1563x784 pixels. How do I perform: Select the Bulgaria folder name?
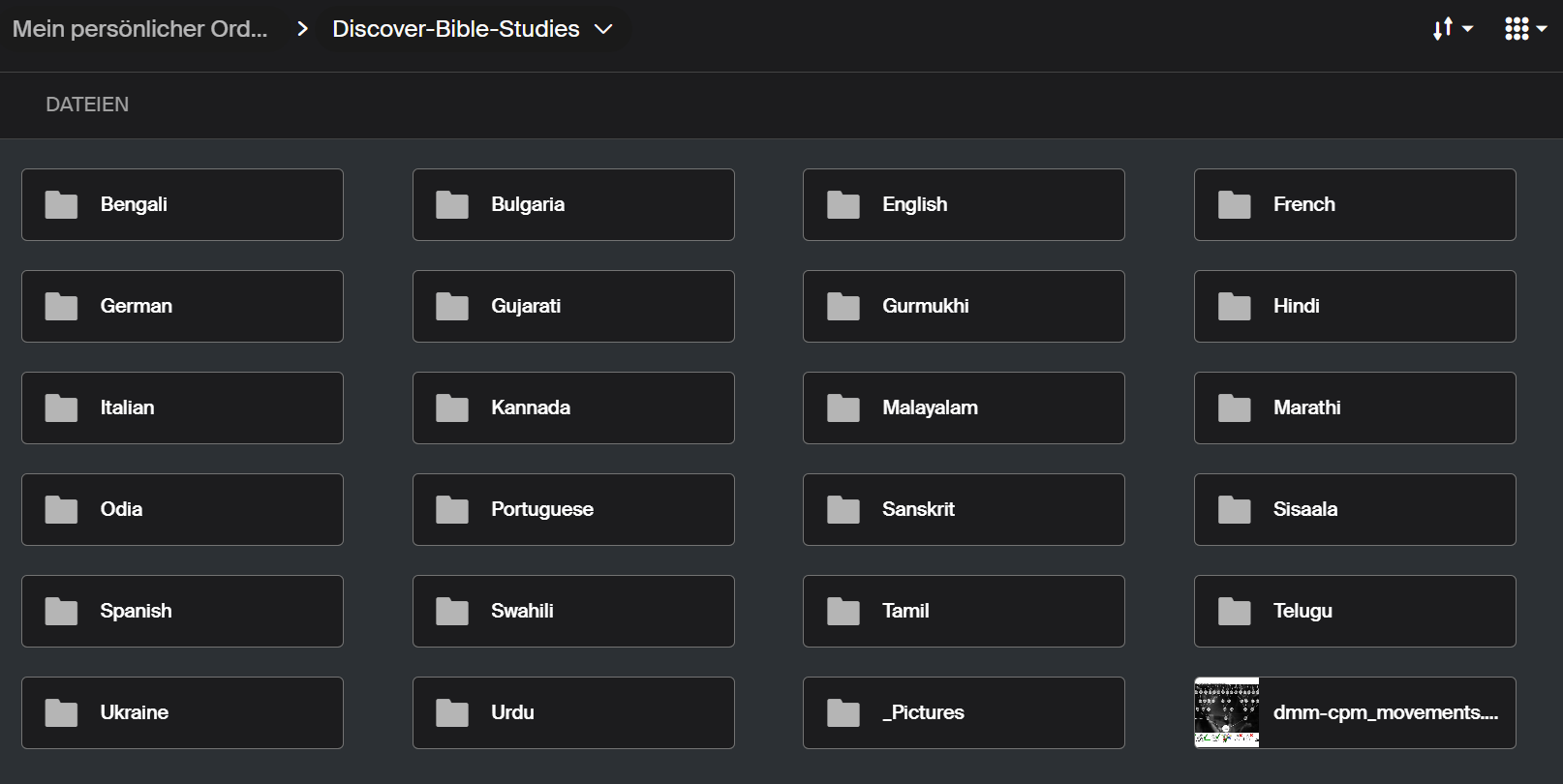coord(528,204)
